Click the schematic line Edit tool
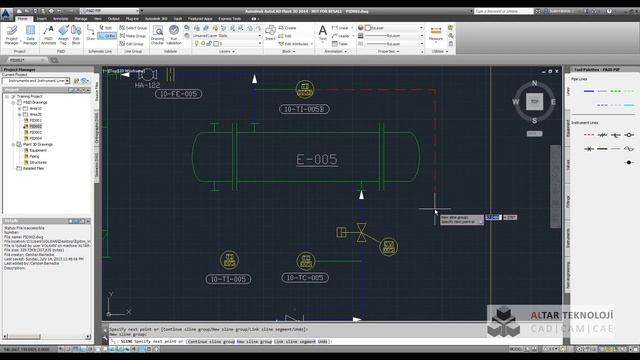 (106, 28)
